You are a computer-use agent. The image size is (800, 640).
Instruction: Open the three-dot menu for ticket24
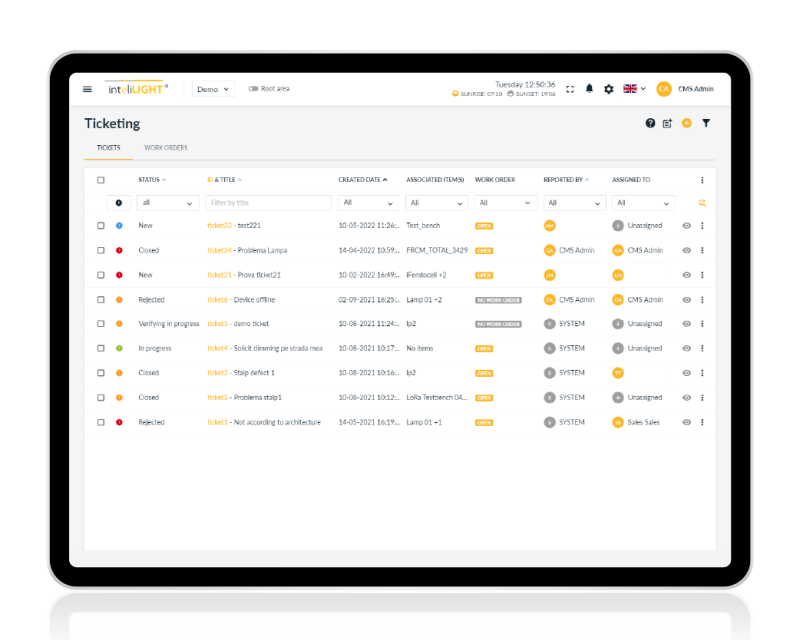(x=702, y=250)
